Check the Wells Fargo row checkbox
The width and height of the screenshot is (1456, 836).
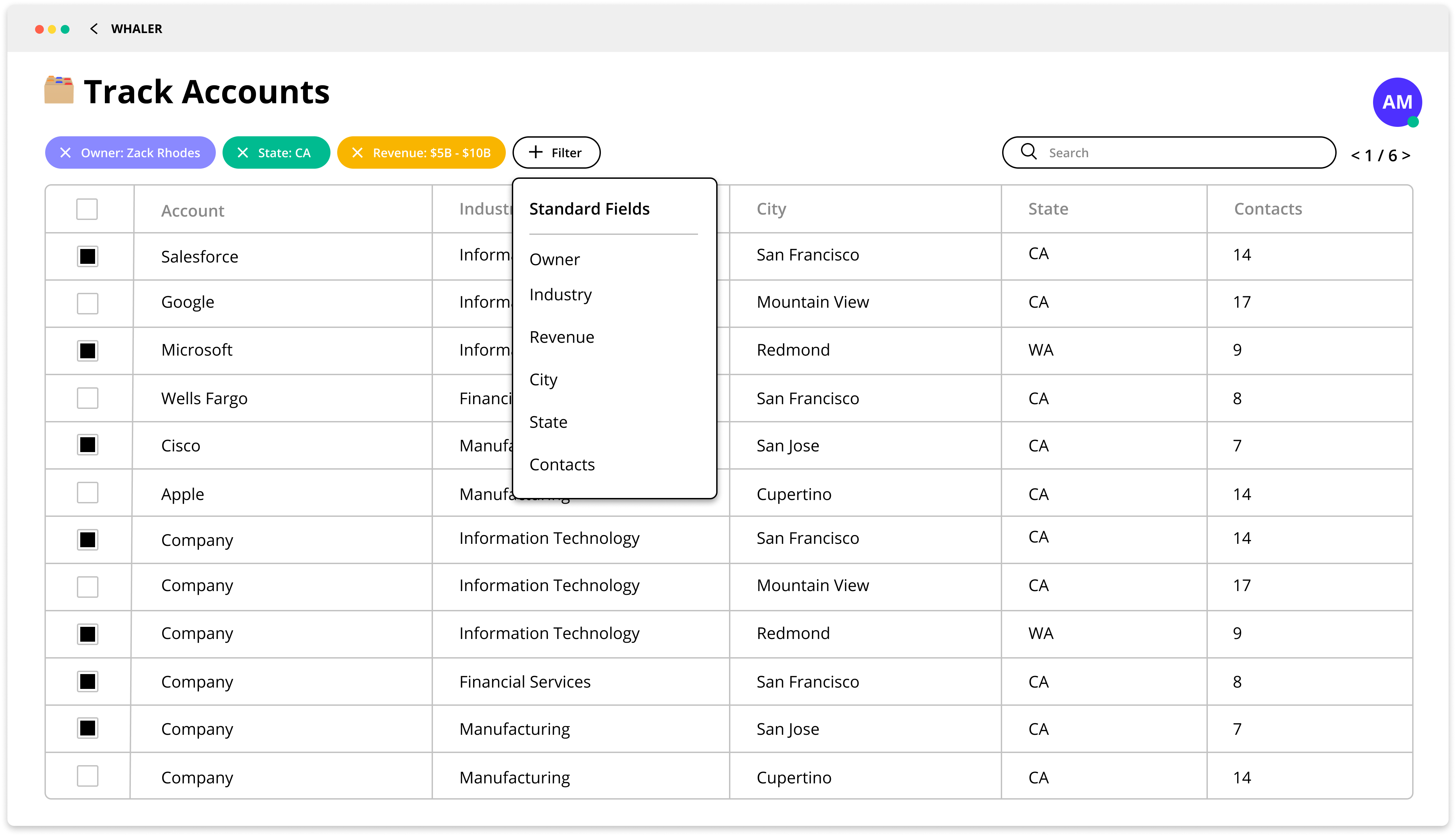click(88, 398)
